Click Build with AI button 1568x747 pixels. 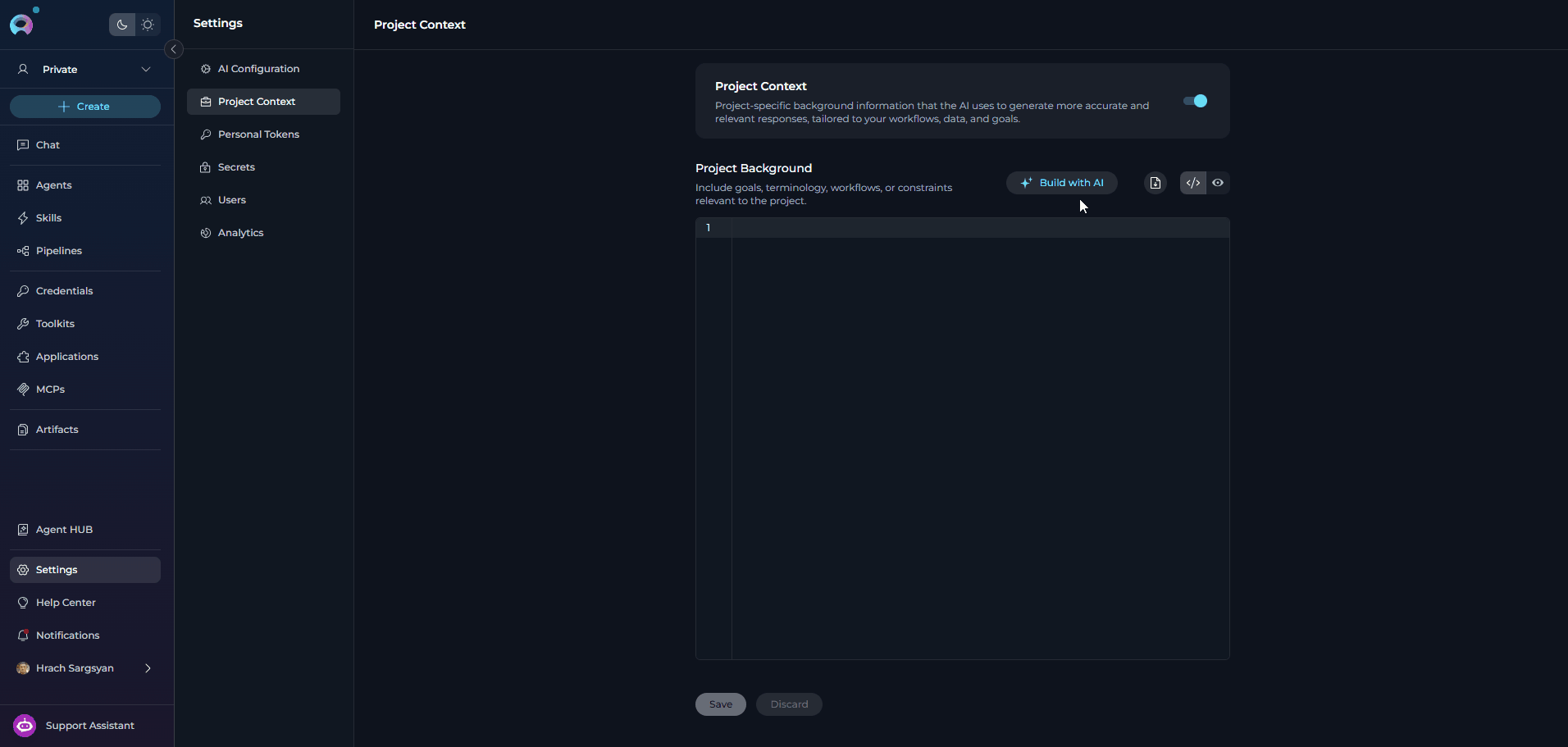pos(1062,183)
